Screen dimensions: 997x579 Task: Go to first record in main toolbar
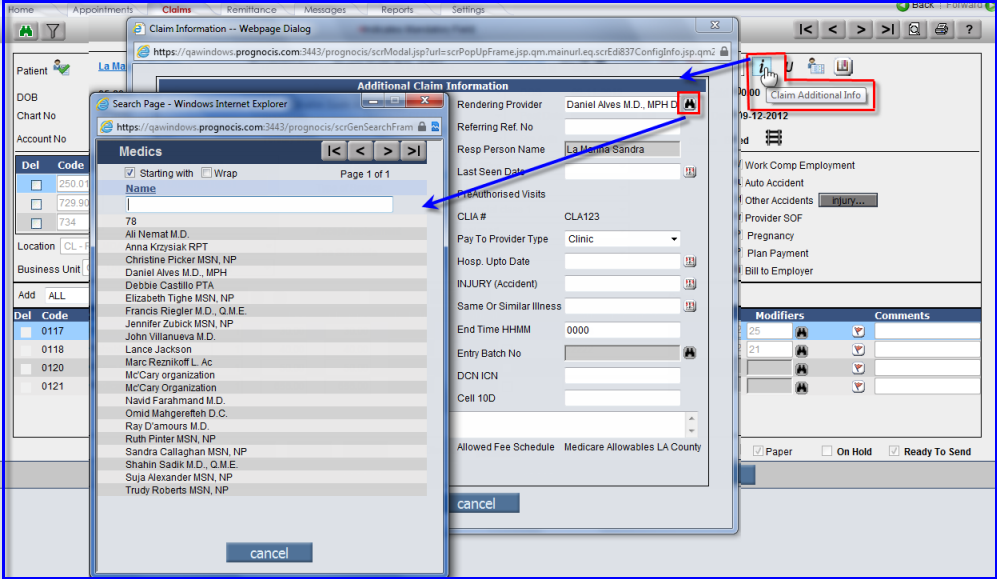pyautogui.click(x=806, y=29)
